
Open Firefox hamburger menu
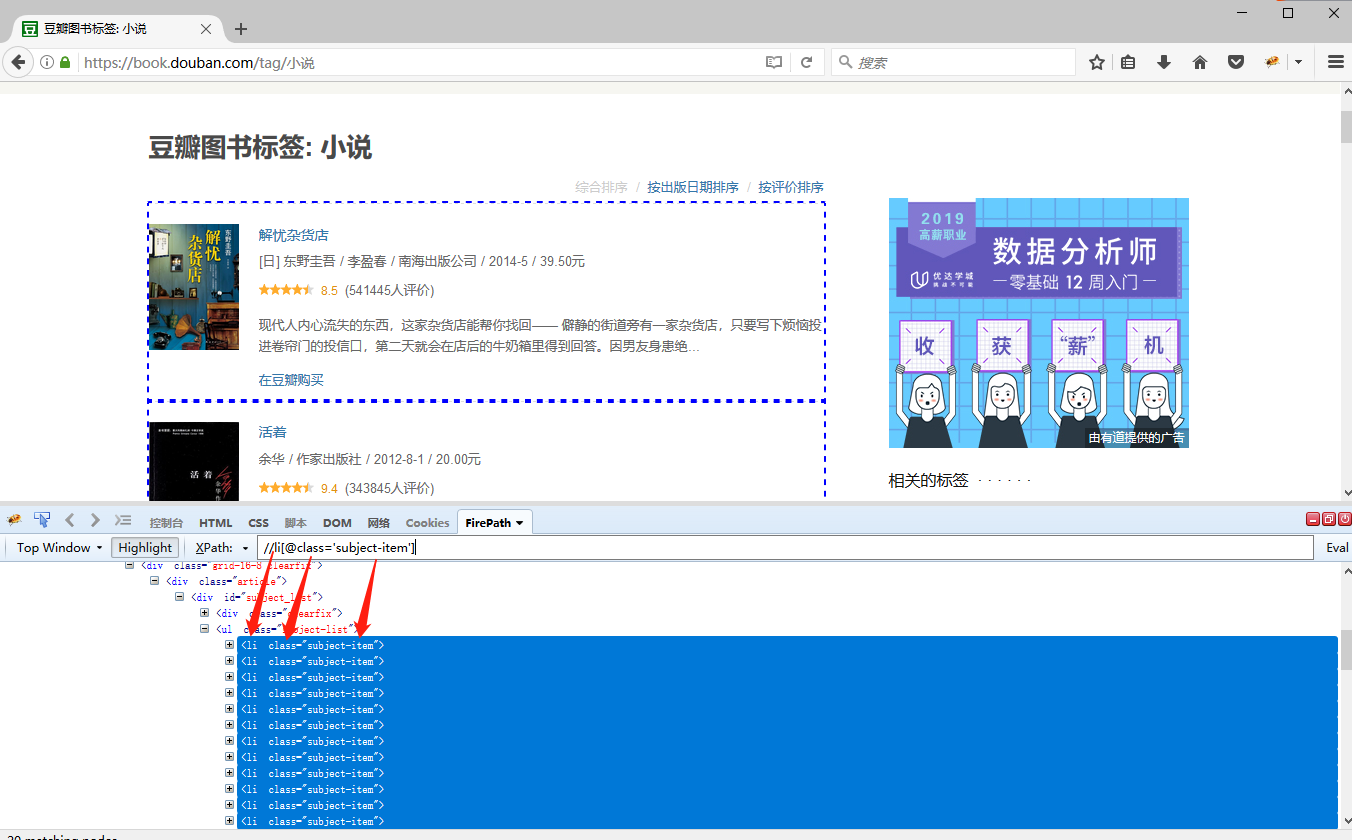click(x=1335, y=62)
